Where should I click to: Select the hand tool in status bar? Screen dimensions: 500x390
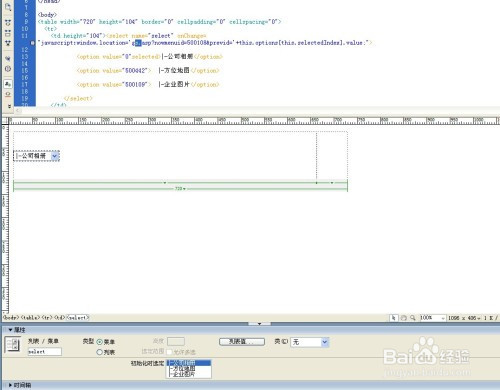coord(403,318)
